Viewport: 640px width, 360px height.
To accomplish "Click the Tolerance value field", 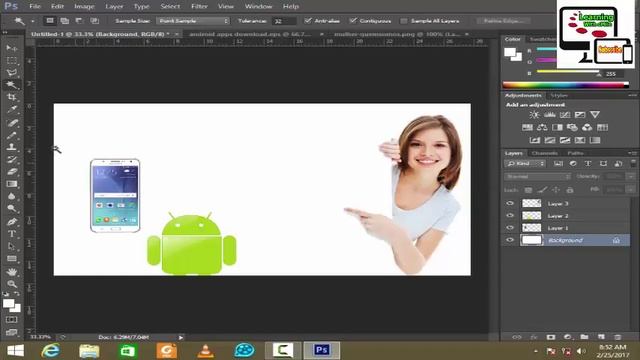I will [283, 21].
